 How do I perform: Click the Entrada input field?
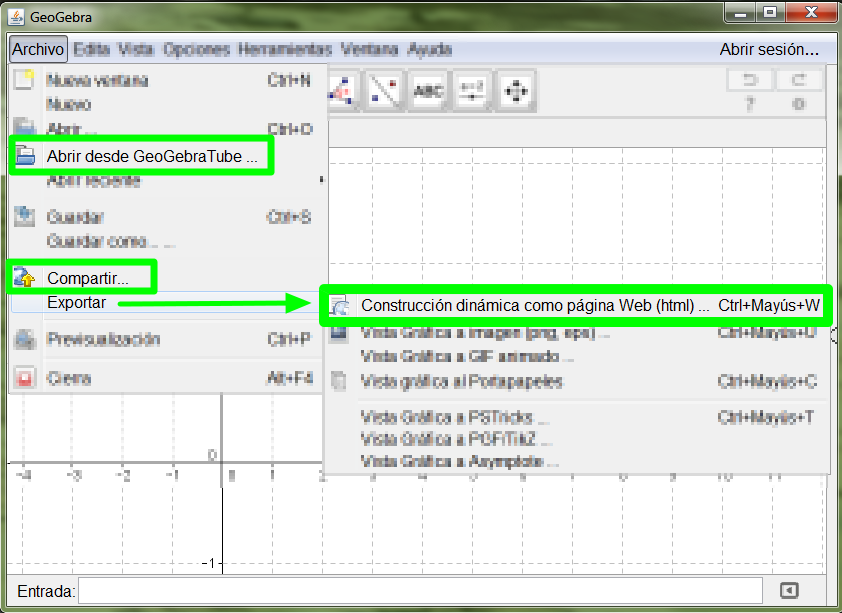click(420, 590)
